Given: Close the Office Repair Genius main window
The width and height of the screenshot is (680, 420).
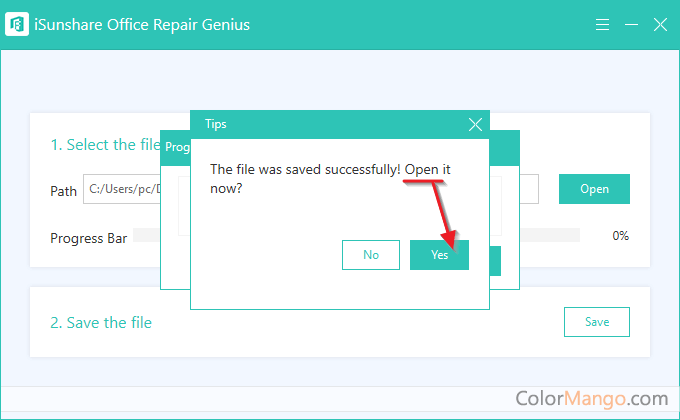Looking at the screenshot, I should point(660,25).
